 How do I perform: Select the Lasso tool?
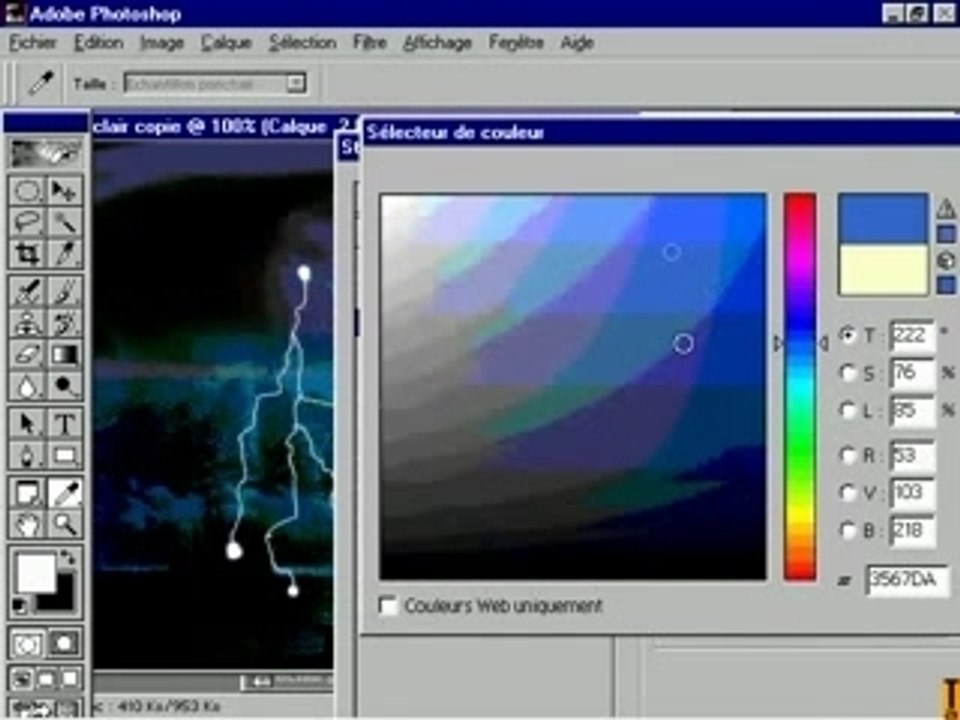point(26,222)
